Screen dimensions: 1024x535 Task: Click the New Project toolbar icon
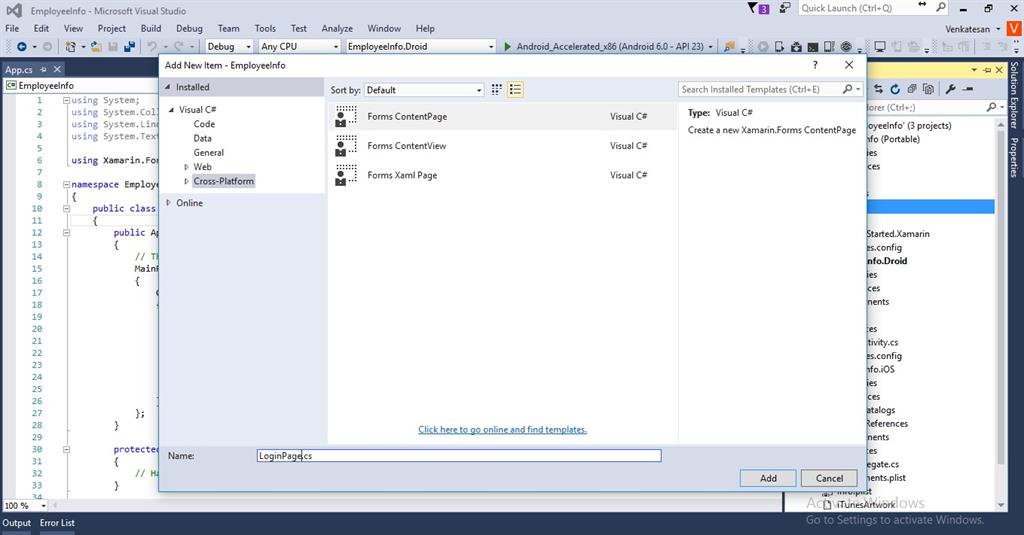click(70, 46)
